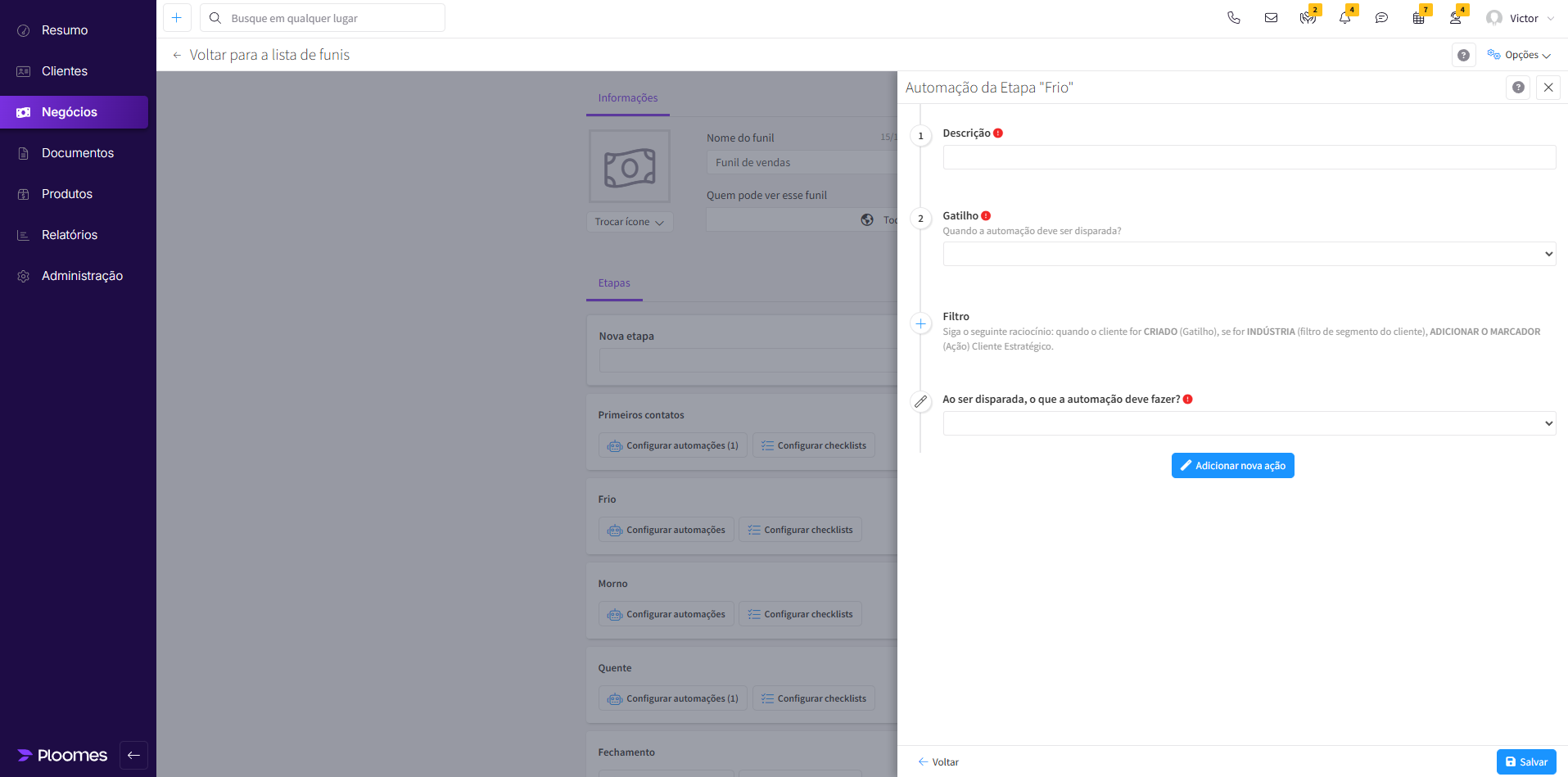
Task: Focus the Descrição input field
Action: point(1249,157)
